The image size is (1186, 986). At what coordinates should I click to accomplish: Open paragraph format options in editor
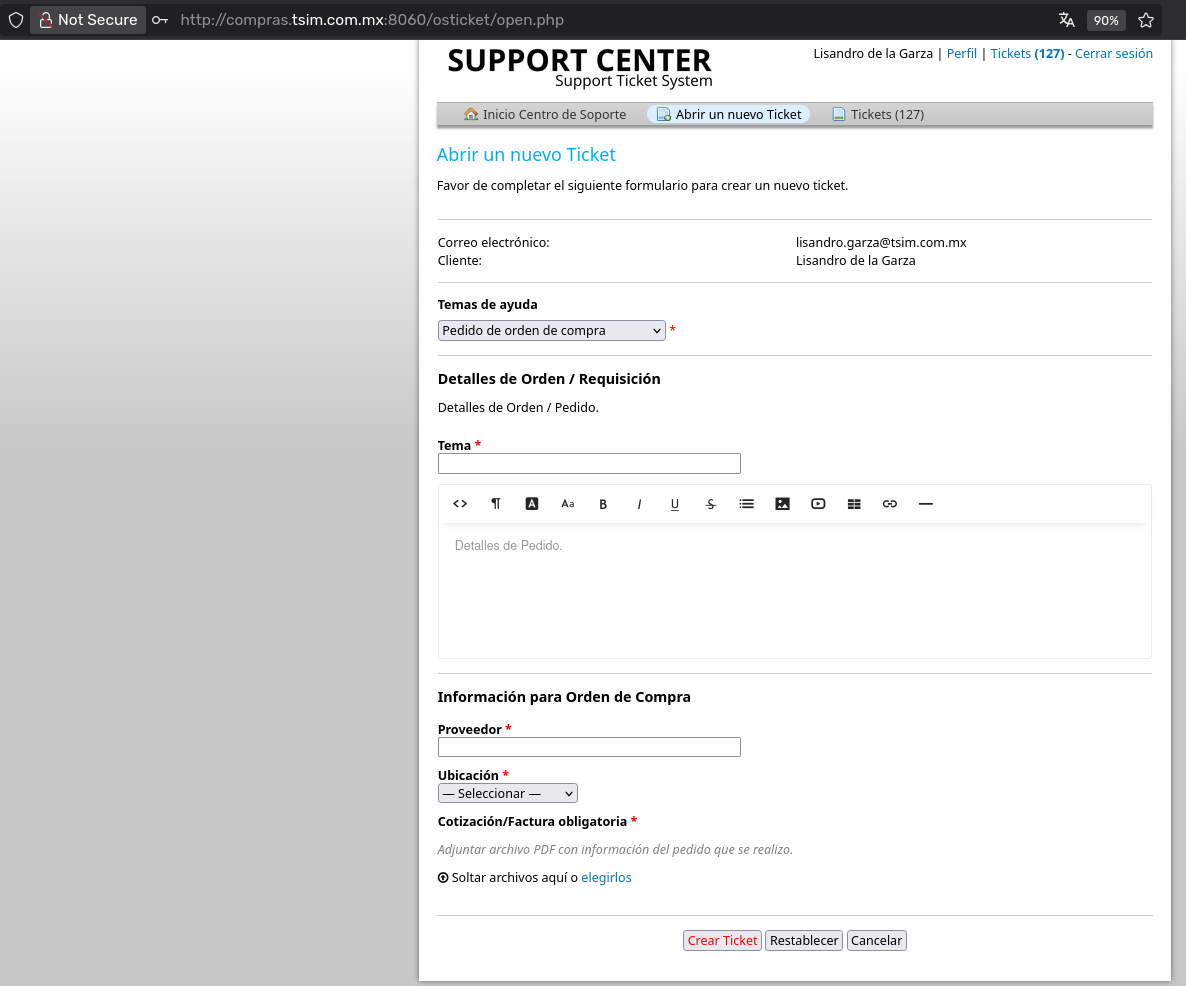496,504
